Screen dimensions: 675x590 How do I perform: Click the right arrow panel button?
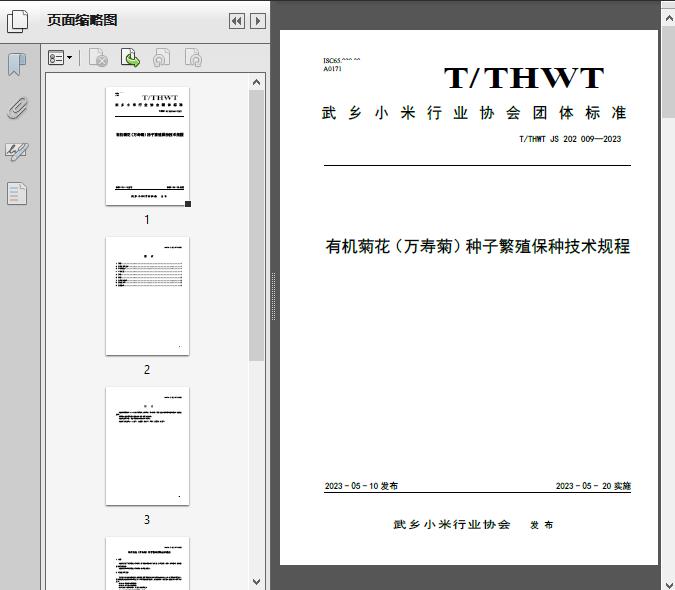pos(258,21)
